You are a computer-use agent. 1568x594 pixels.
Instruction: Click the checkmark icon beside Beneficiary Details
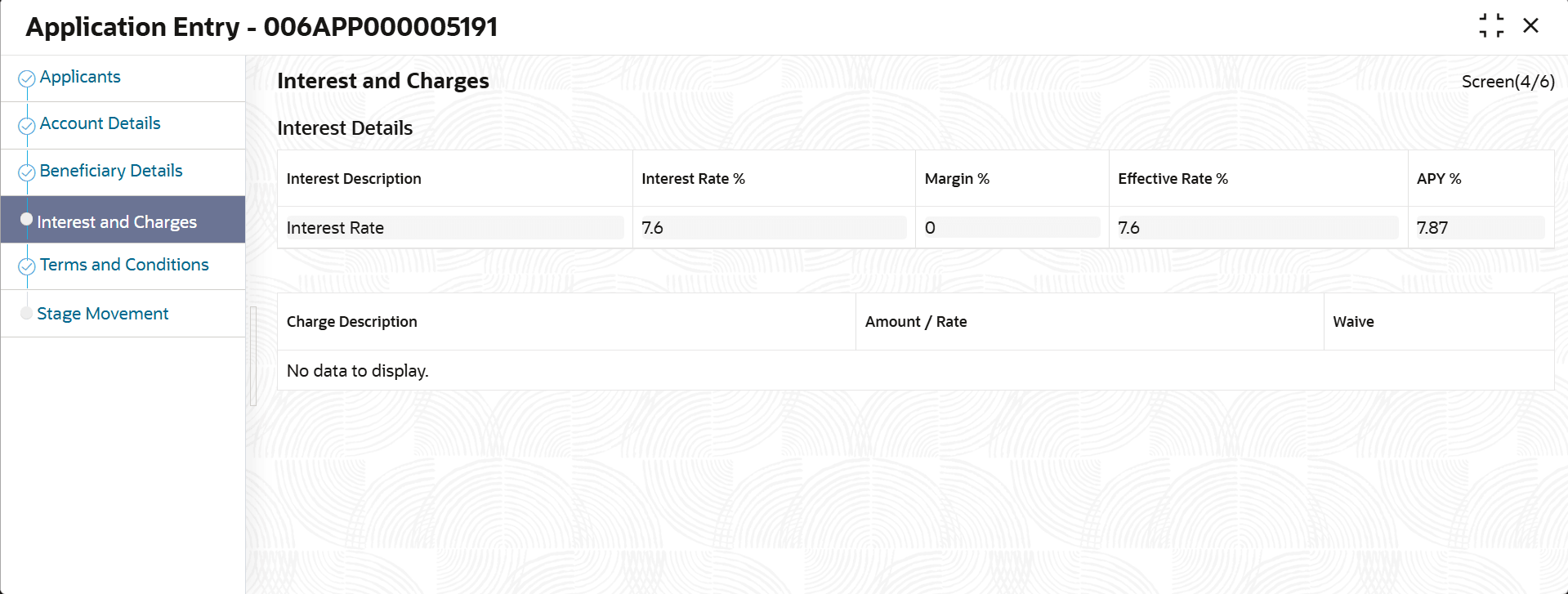pos(27,172)
